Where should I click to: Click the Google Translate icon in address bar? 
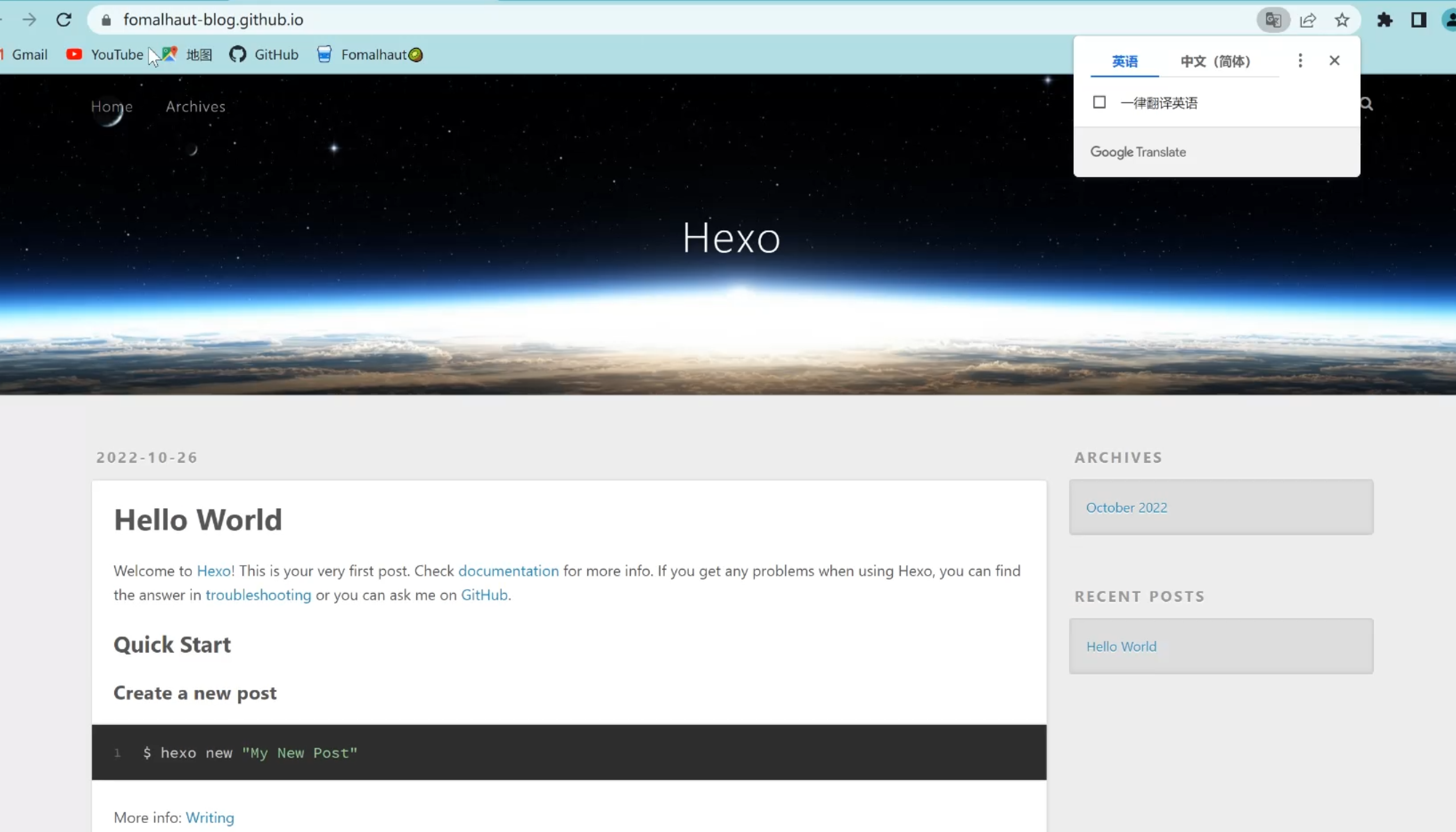[x=1273, y=20]
